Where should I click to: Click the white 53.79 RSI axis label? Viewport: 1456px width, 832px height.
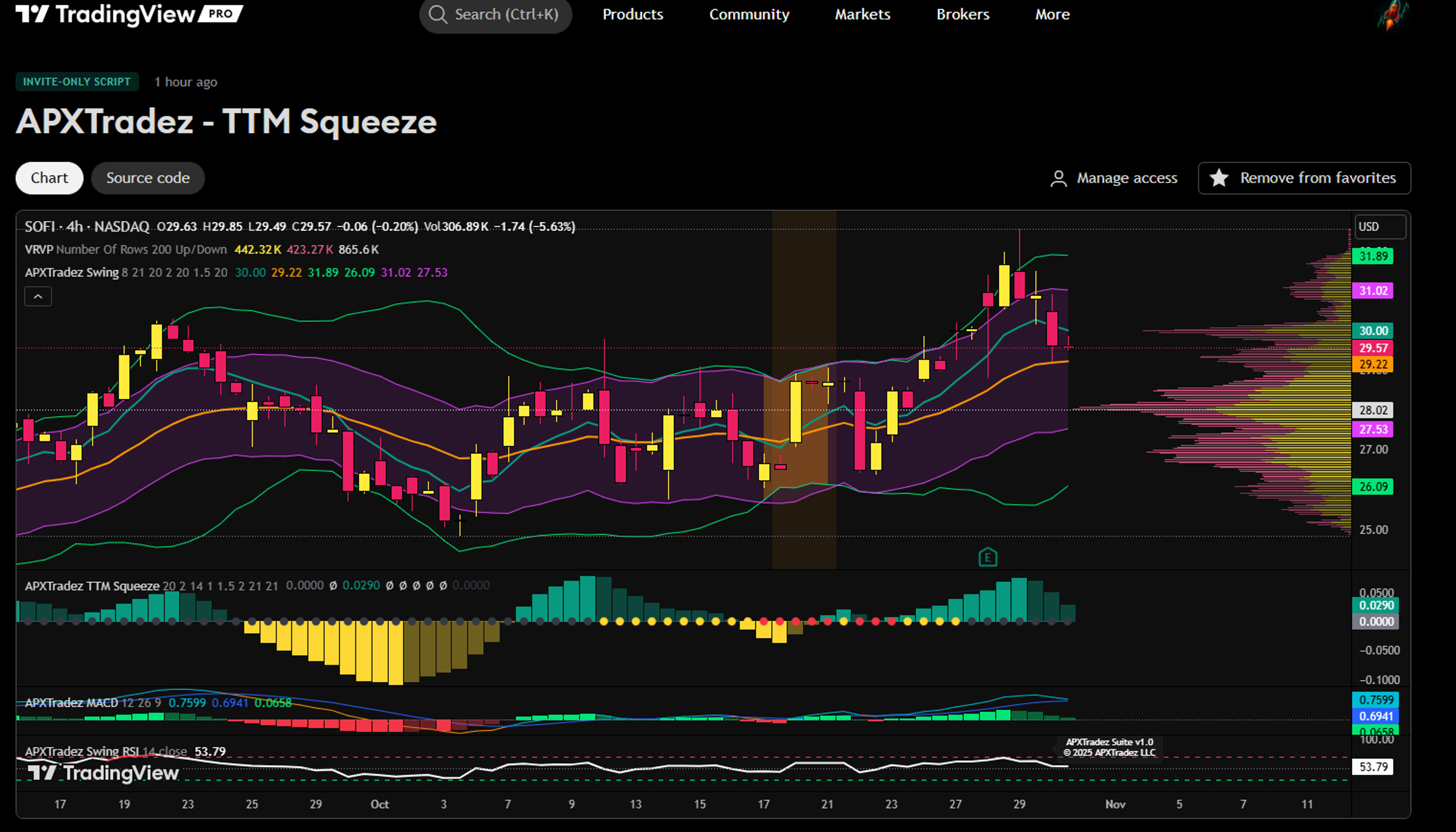tap(1373, 767)
